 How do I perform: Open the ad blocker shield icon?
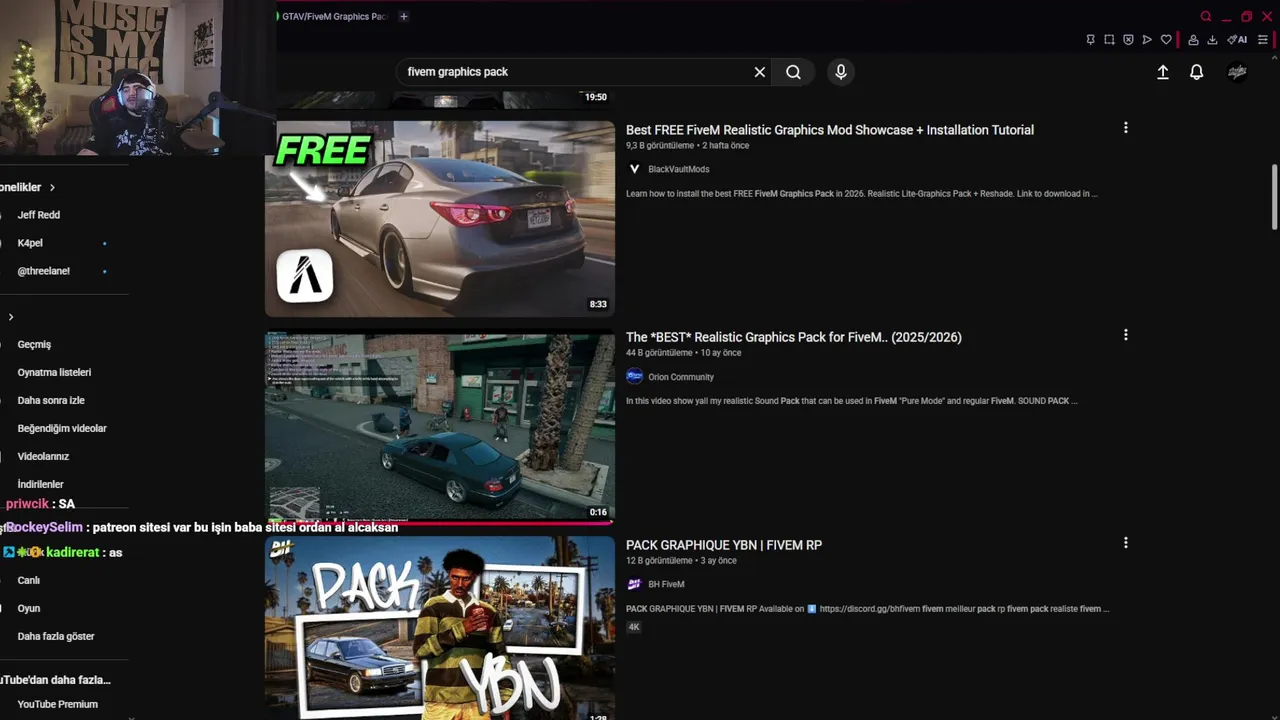click(x=1128, y=40)
